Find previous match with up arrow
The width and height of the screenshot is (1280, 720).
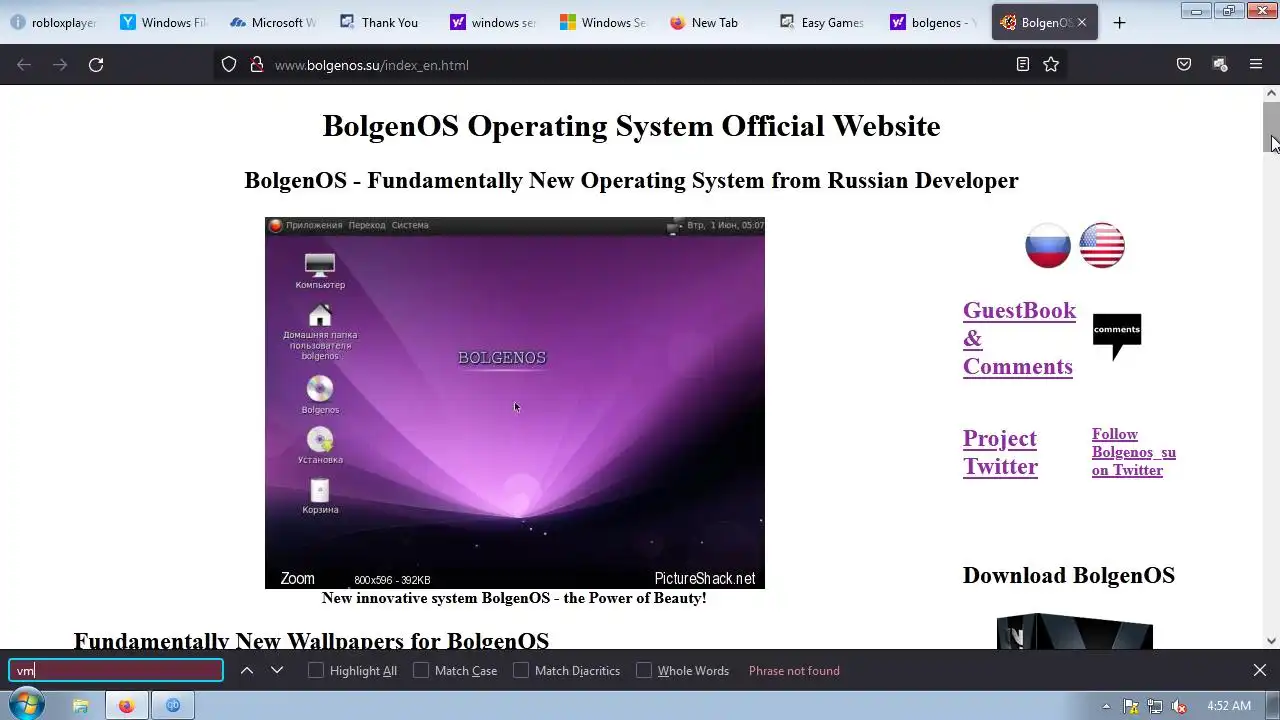pos(246,670)
